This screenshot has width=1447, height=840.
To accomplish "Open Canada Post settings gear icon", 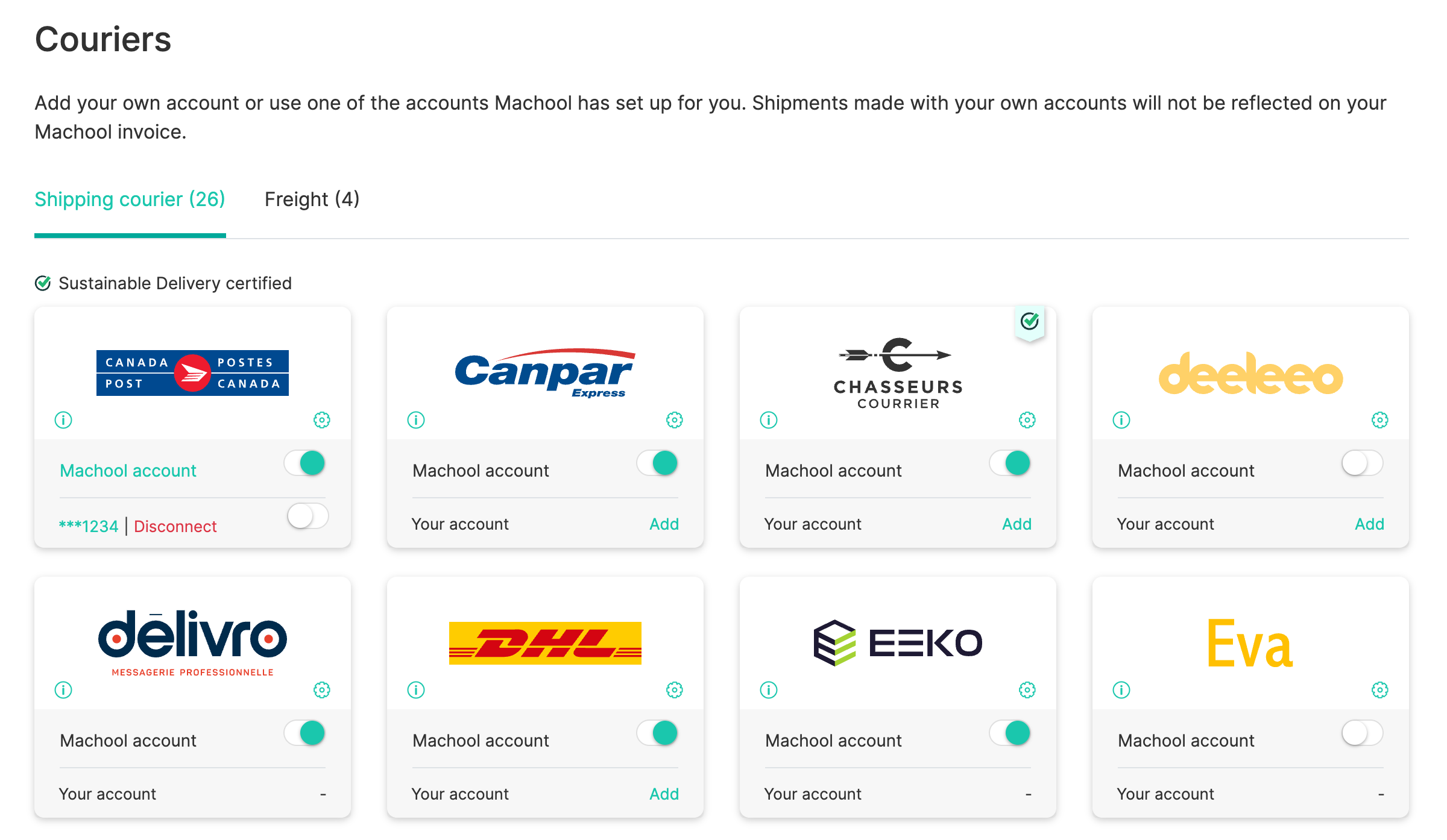I will 322,420.
